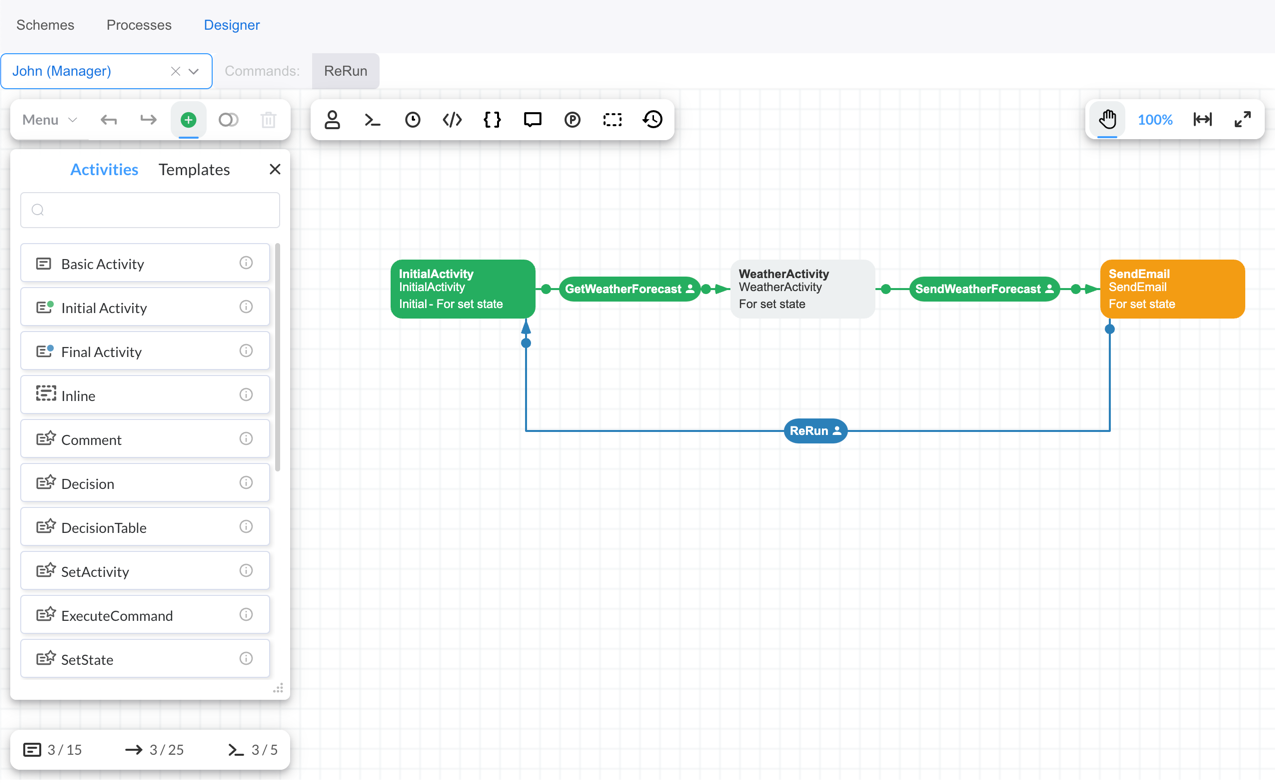Select Basic Activity list item
The image size is (1275, 783).
tap(145, 263)
